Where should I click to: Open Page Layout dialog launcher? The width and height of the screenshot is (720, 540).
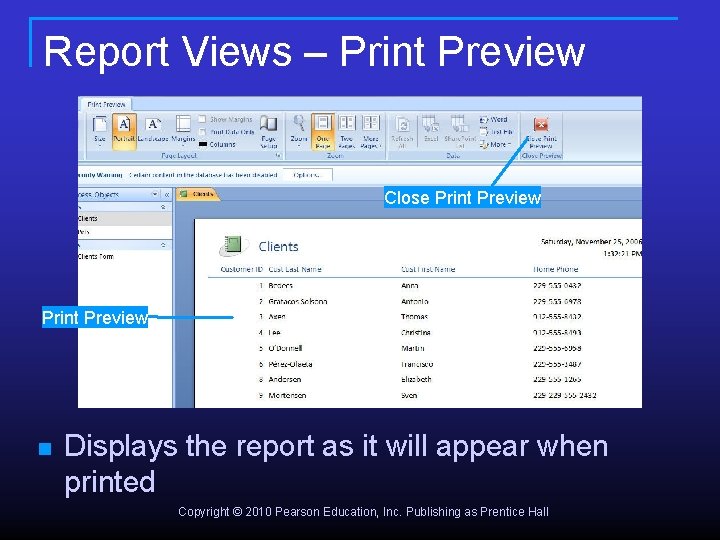pos(279,156)
